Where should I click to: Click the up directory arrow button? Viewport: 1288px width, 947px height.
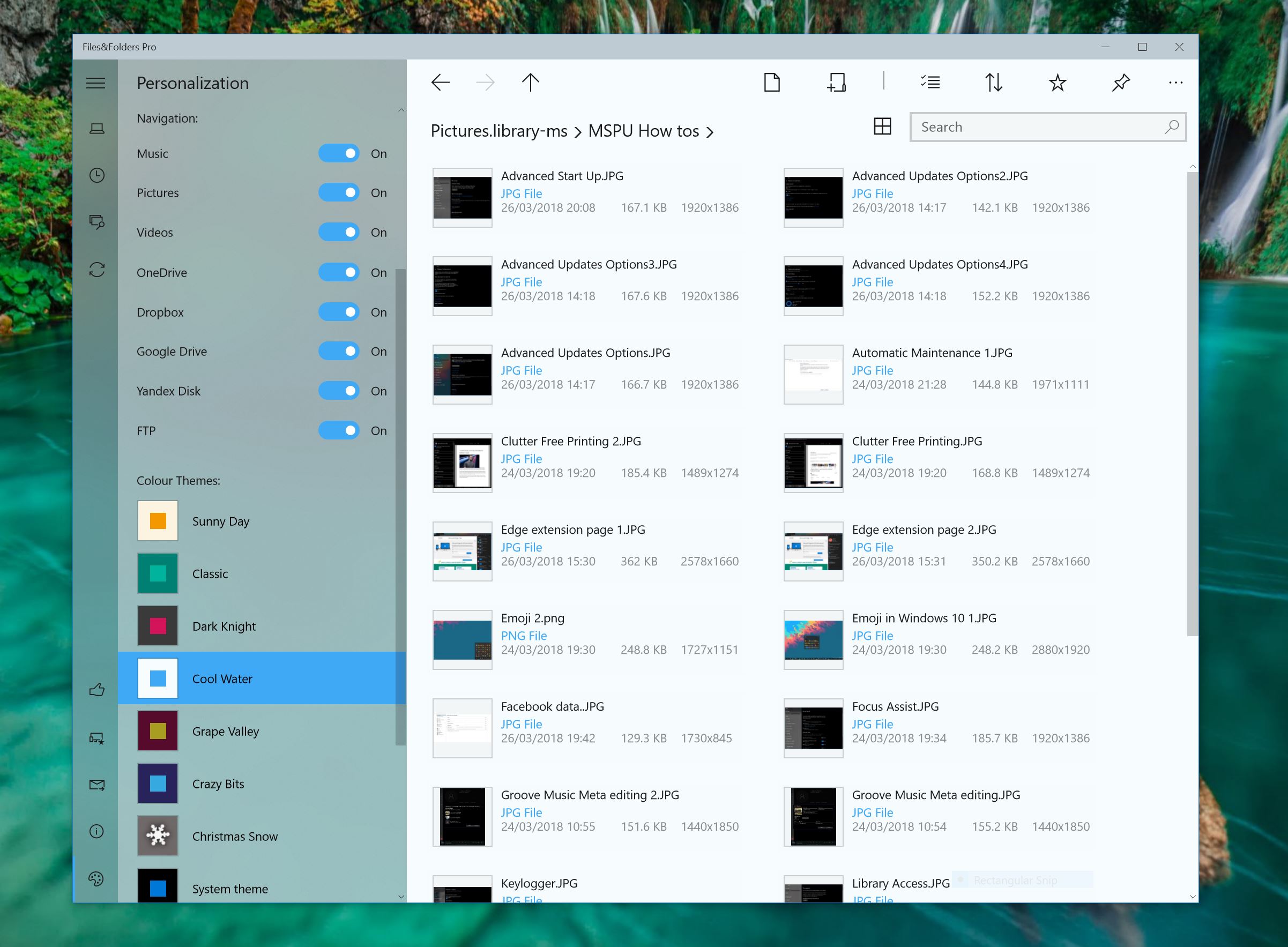pyautogui.click(x=530, y=83)
